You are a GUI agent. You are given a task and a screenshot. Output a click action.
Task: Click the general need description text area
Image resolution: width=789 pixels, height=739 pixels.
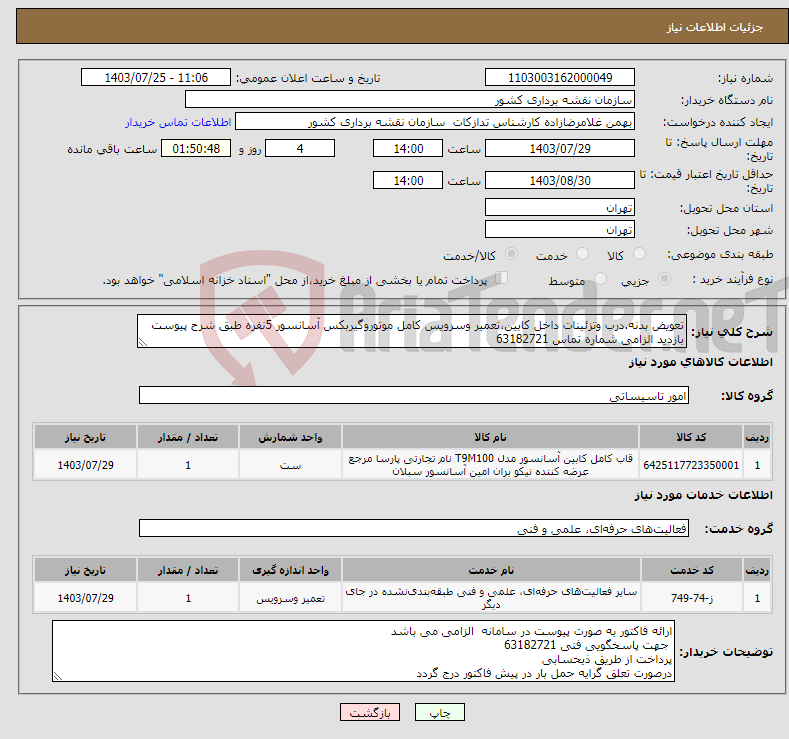412,332
